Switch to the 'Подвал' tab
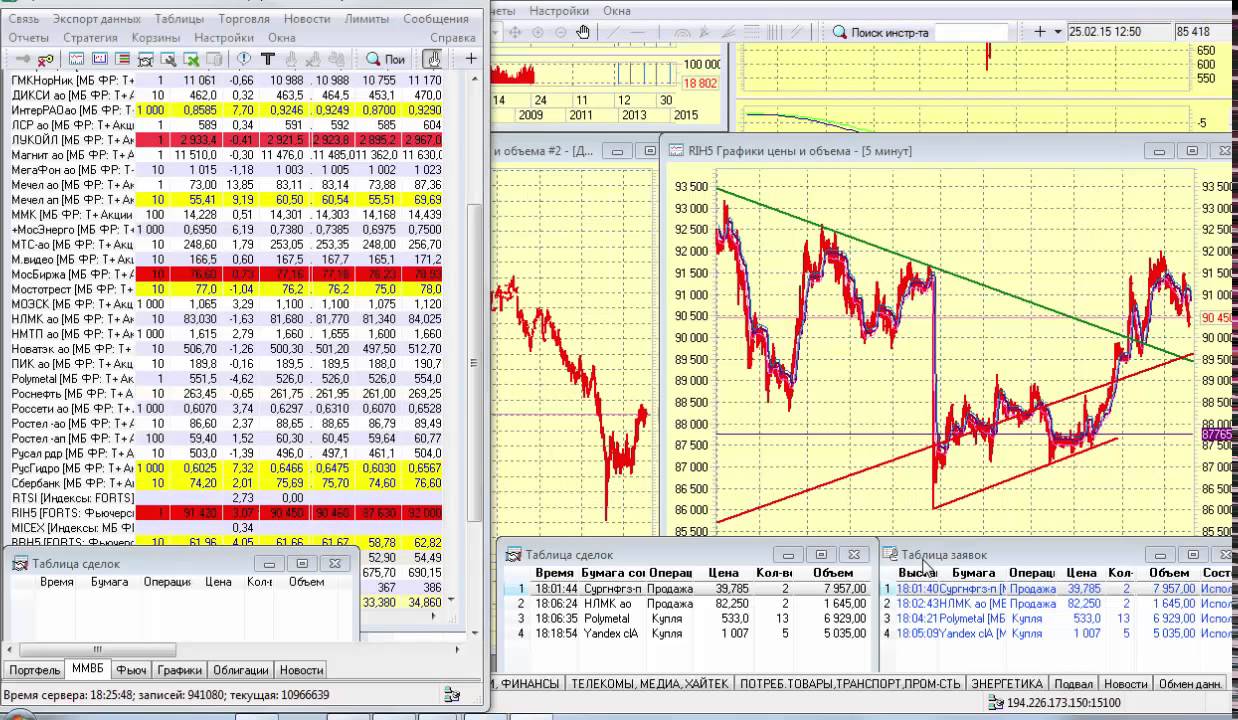1238x720 pixels. [1073, 684]
